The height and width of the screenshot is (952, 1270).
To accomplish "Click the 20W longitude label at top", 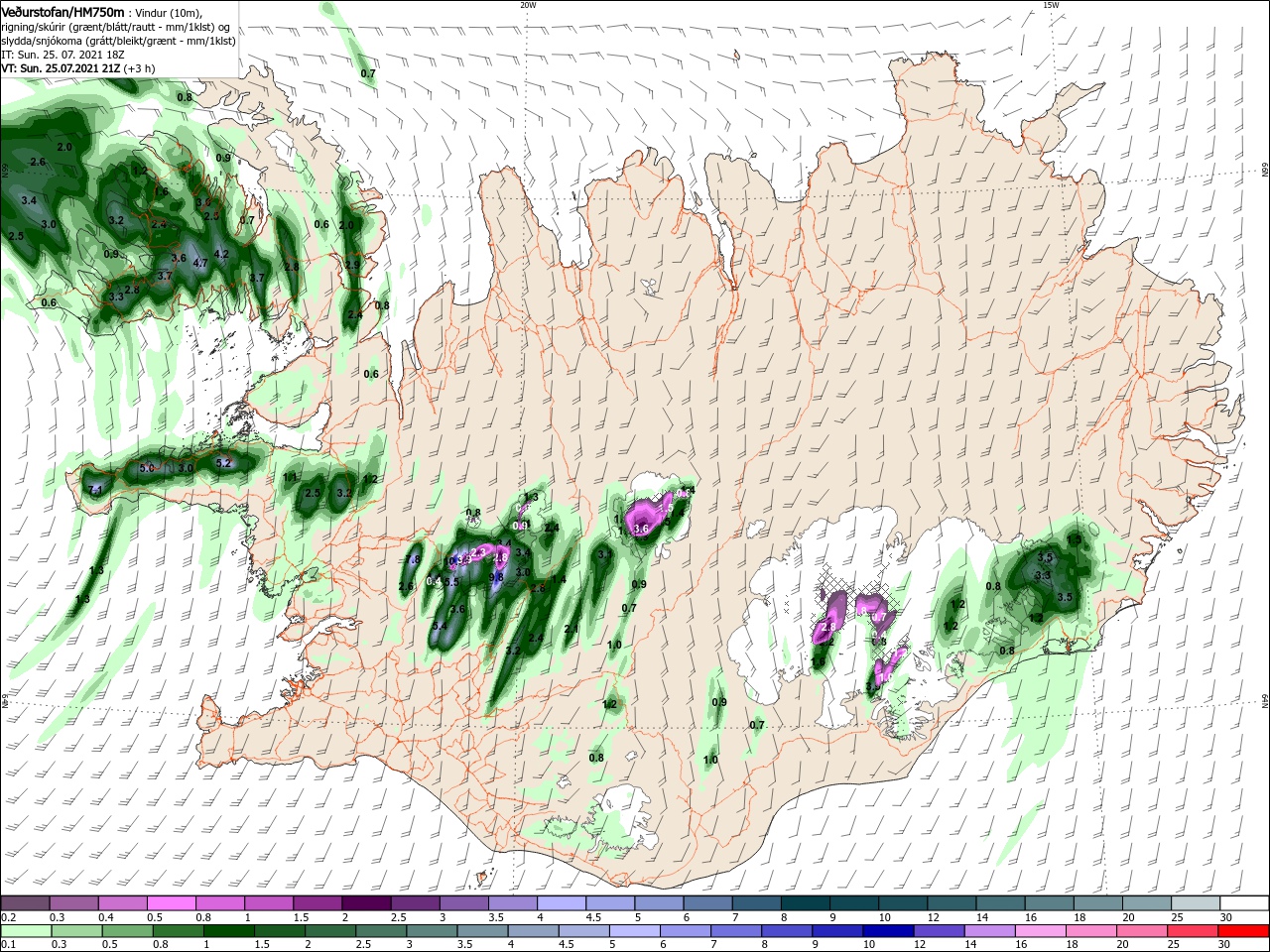I will point(528,4).
